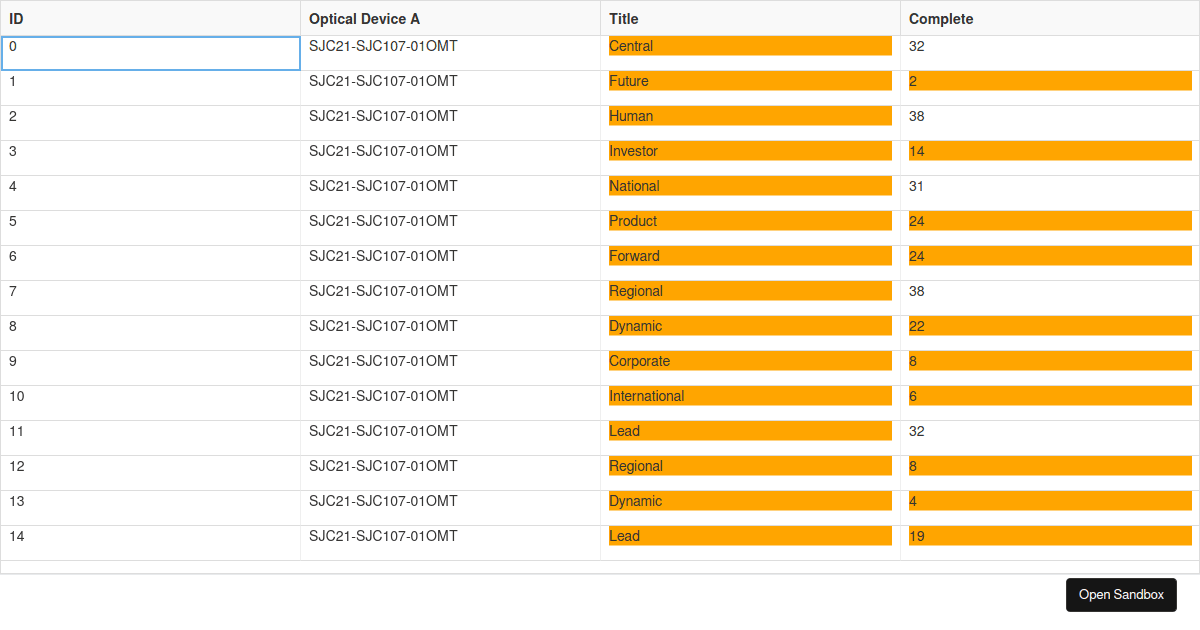Click the Optical Device A column header
1200x630 pixels.
pyautogui.click(x=450, y=19)
